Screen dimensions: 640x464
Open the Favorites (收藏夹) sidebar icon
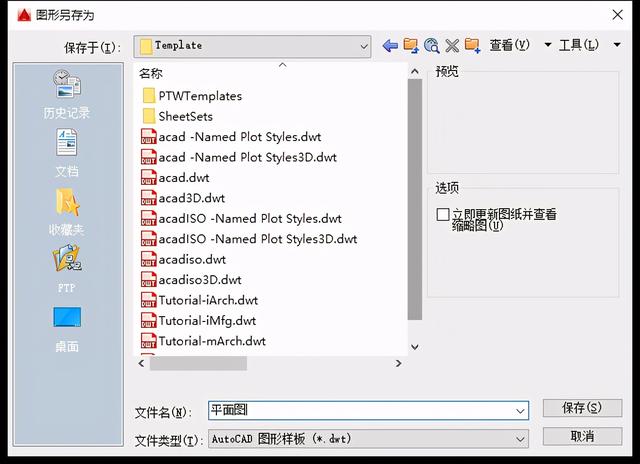(x=67, y=212)
